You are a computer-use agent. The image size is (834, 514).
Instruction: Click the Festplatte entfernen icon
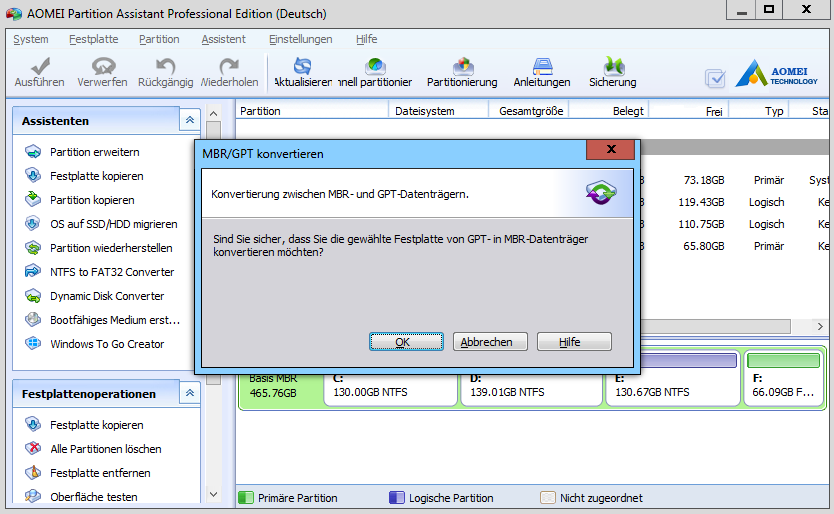[33, 472]
